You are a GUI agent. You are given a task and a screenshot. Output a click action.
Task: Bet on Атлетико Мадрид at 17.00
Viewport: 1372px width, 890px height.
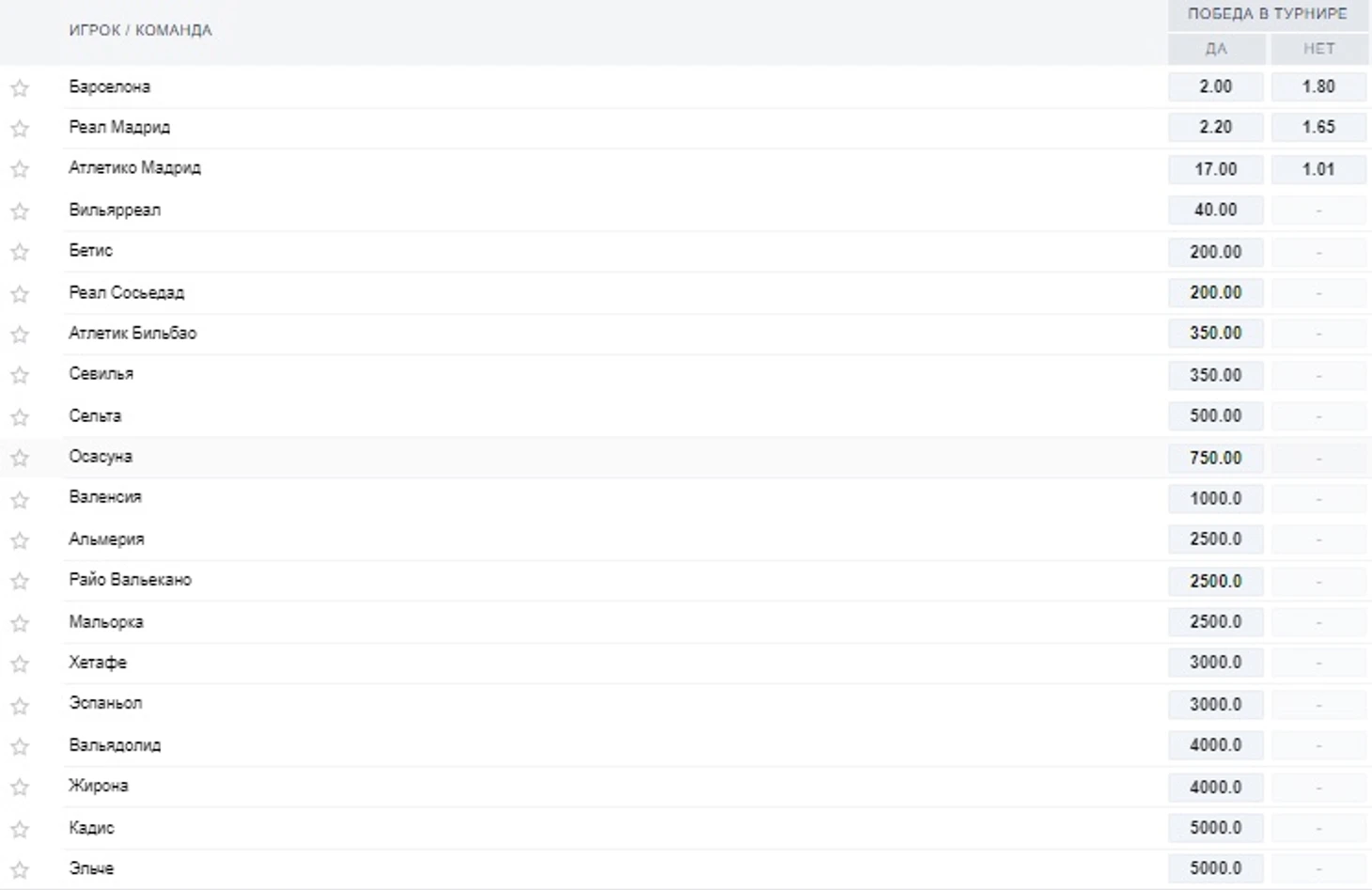pyautogui.click(x=1215, y=169)
